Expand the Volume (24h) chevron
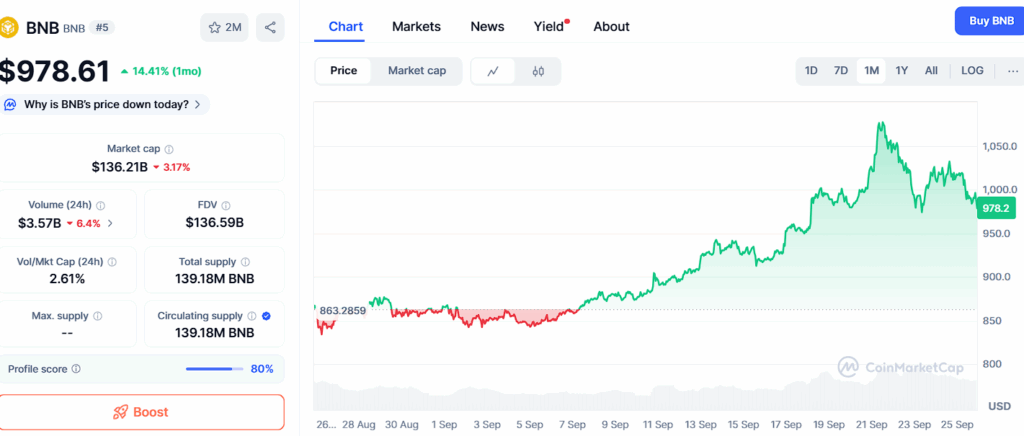Viewport: 1024px width, 436px height. 110,223
